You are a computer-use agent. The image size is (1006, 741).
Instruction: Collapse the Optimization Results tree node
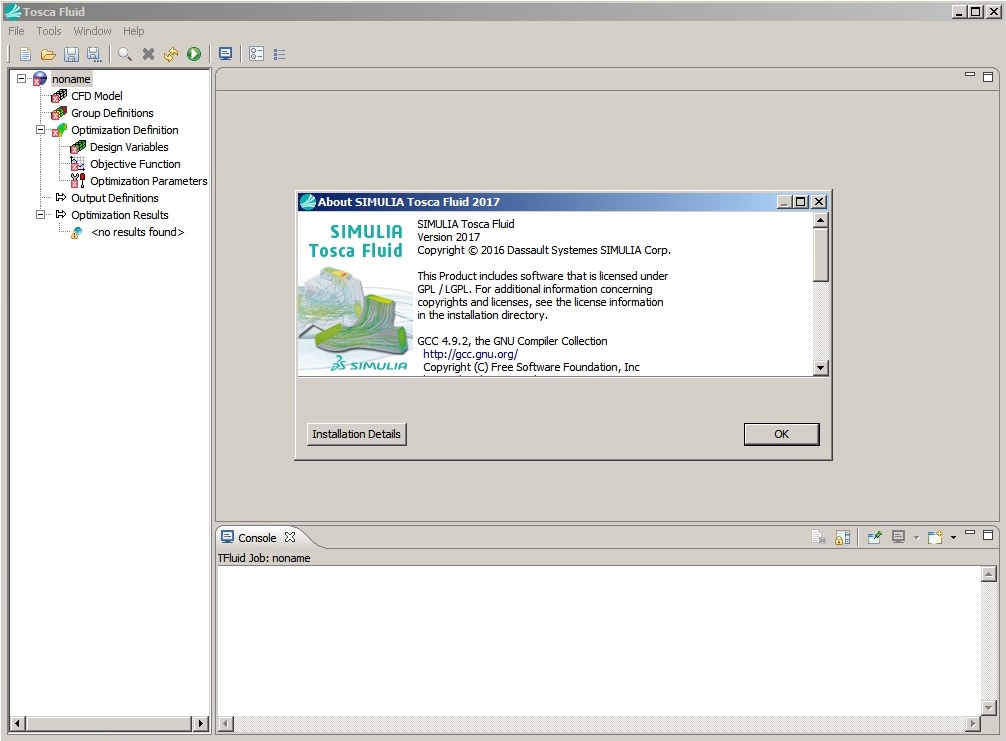tap(40, 214)
